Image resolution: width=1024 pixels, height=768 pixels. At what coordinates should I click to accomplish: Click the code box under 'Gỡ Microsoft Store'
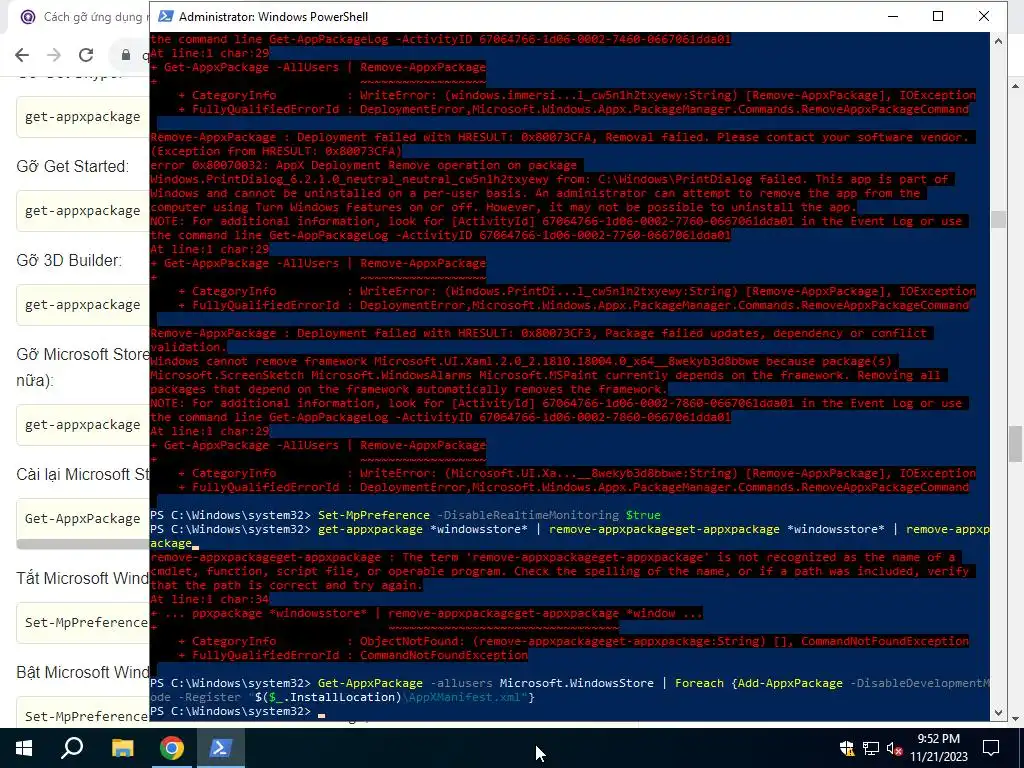pos(83,424)
